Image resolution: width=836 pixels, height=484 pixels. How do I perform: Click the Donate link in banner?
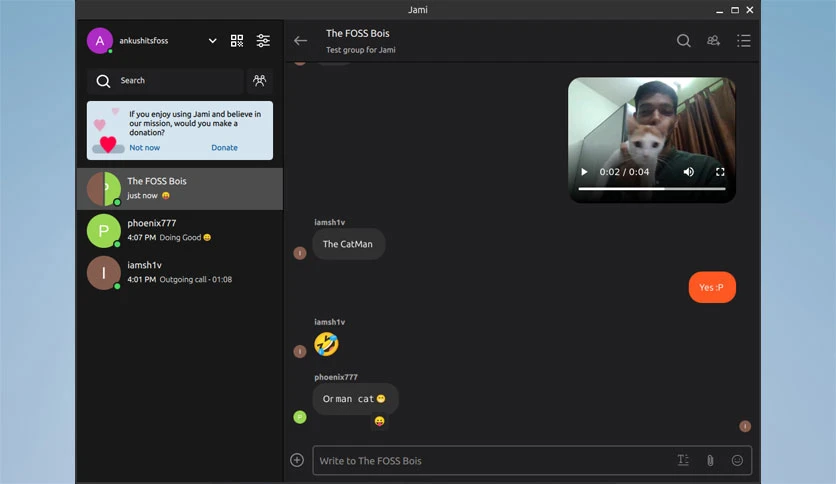(224, 148)
